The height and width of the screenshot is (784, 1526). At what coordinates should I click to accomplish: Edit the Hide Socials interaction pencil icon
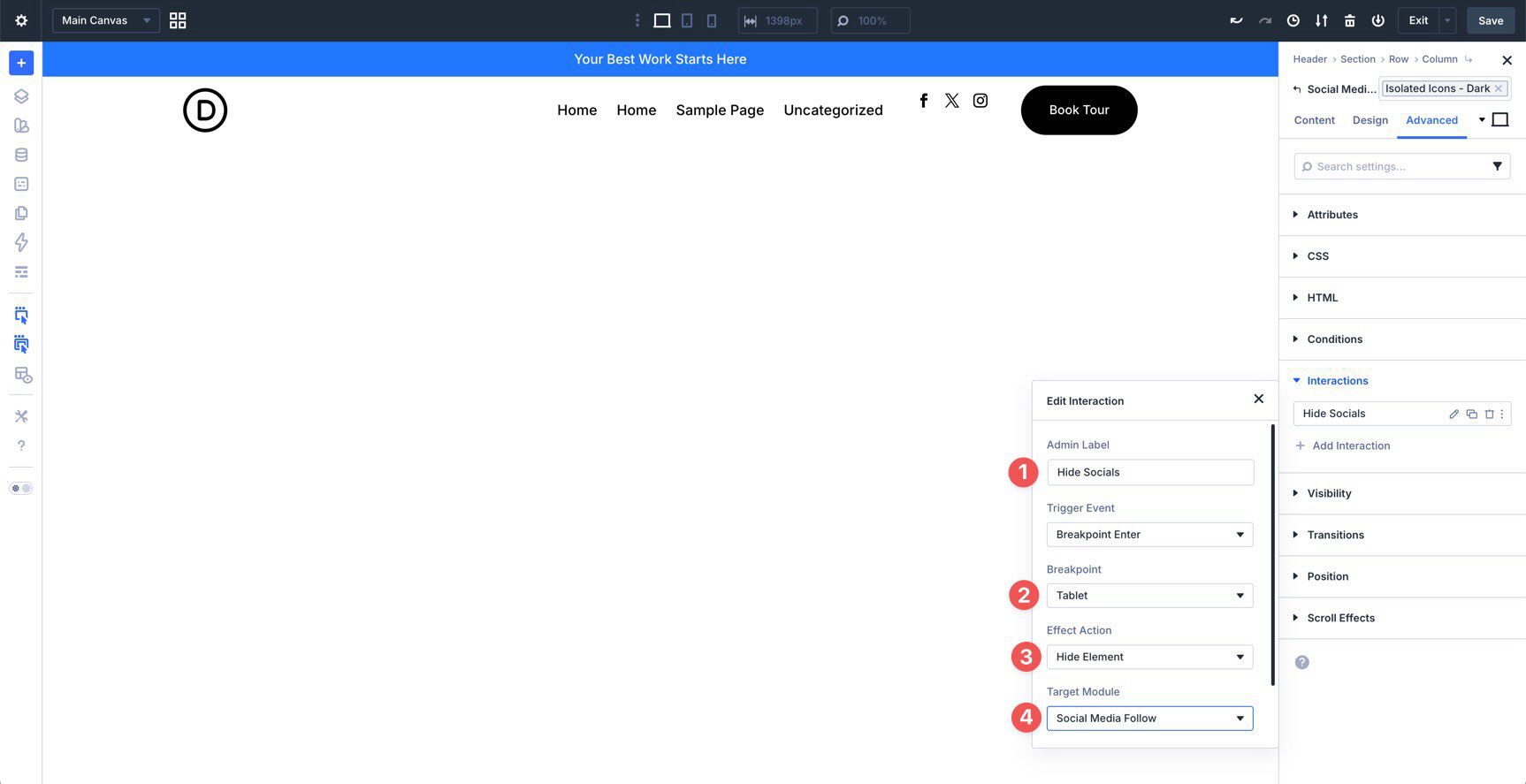click(1454, 414)
